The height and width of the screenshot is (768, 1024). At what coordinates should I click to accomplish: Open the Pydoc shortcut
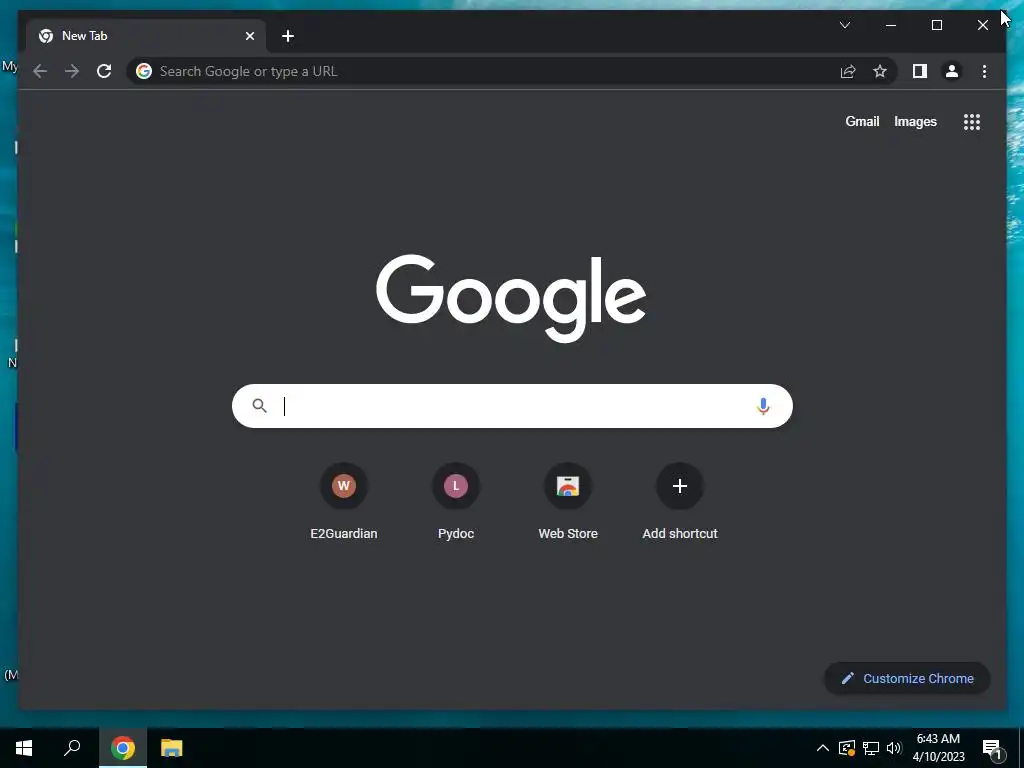[x=456, y=501]
